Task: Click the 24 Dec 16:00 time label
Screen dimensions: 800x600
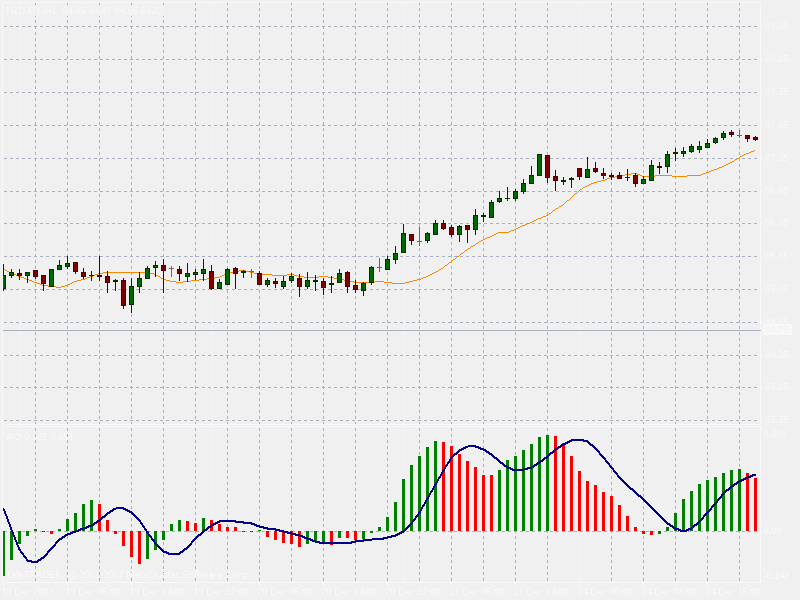Action: click(733, 592)
